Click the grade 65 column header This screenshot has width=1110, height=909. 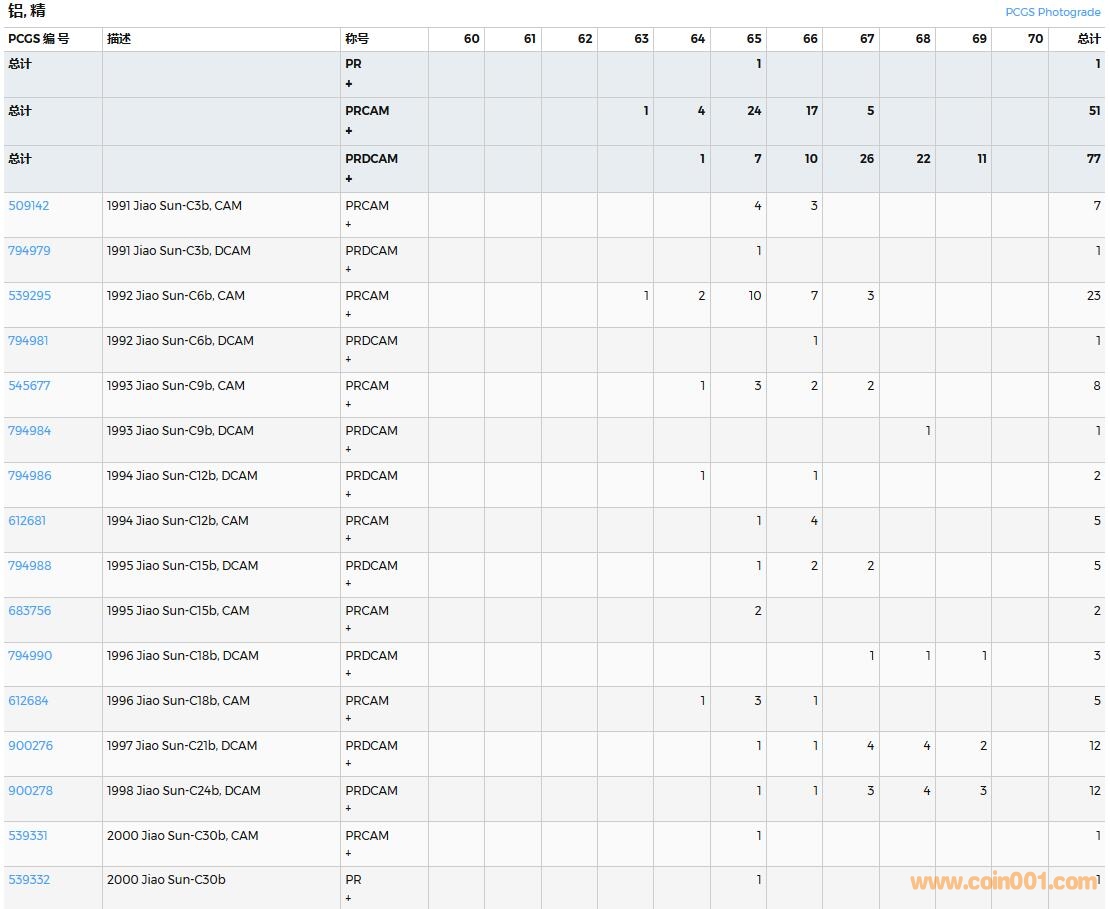click(753, 39)
